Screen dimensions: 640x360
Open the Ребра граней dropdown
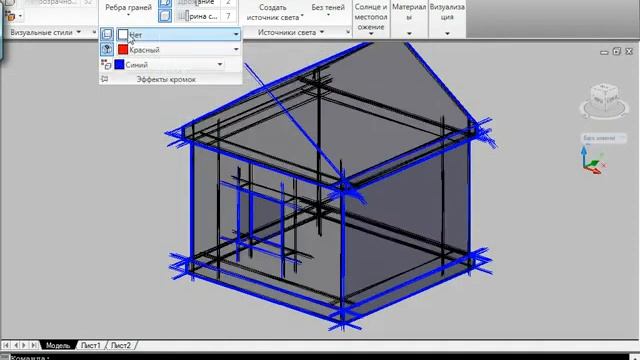[x=128, y=10]
